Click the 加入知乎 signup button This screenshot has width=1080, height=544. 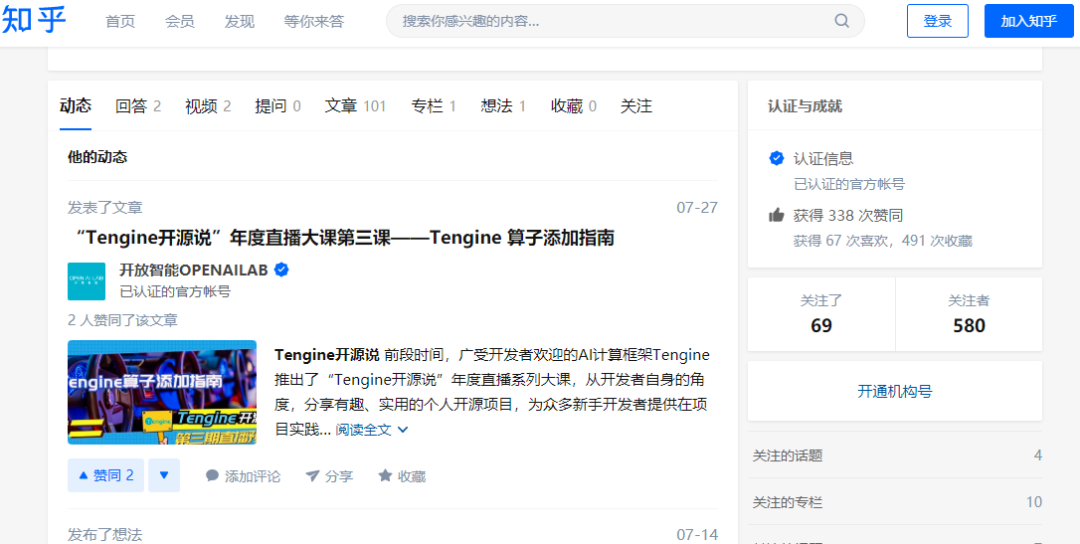1028,21
